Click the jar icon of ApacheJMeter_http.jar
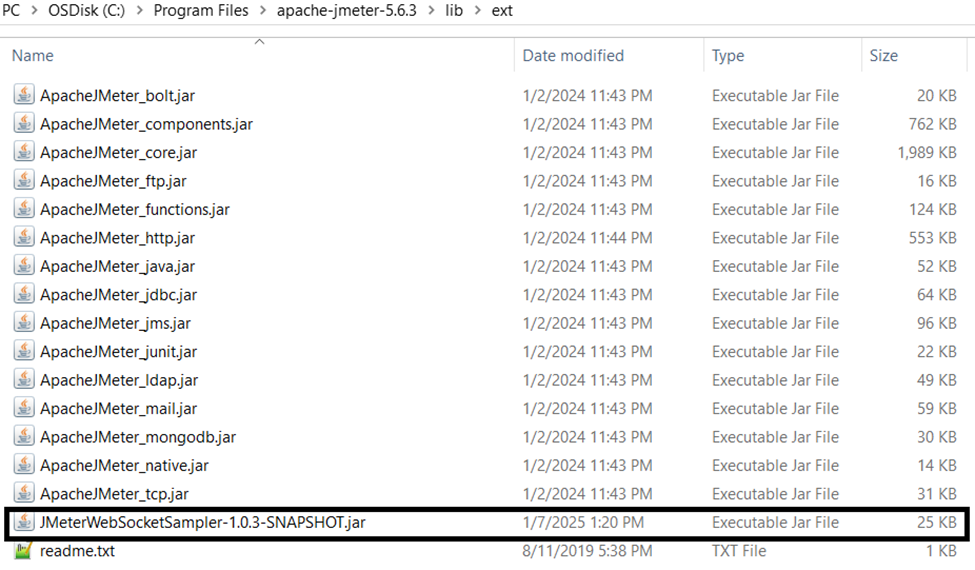This screenshot has height=570, width=975. [24, 237]
